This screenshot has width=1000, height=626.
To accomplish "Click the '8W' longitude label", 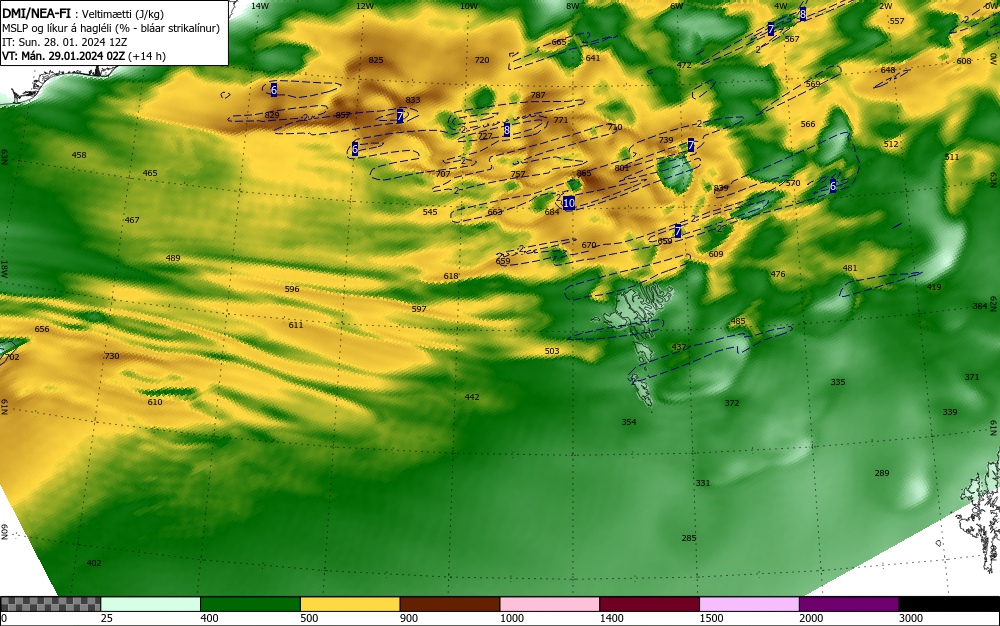I will click(573, 6).
